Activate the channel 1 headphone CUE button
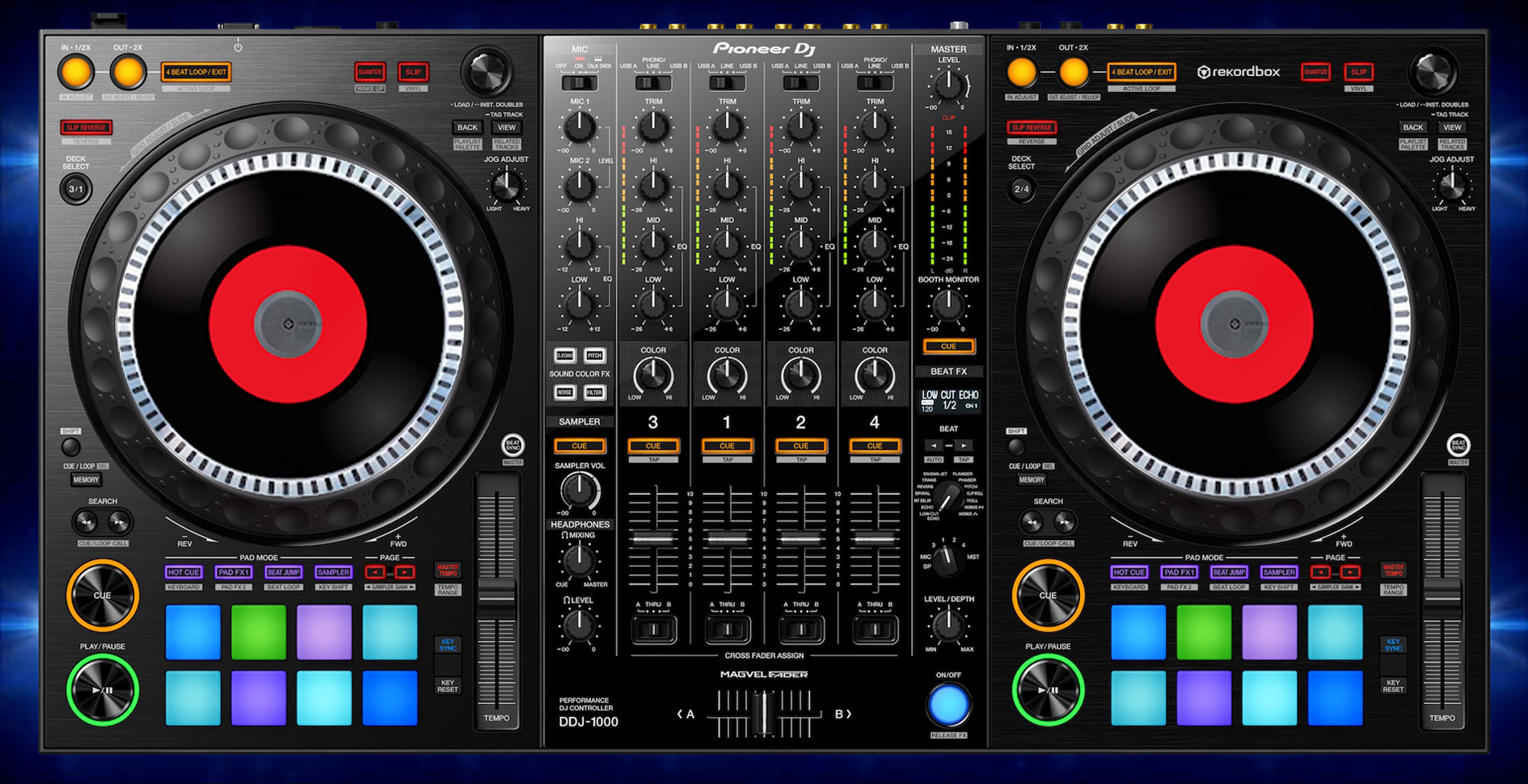 click(x=727, y=445)
